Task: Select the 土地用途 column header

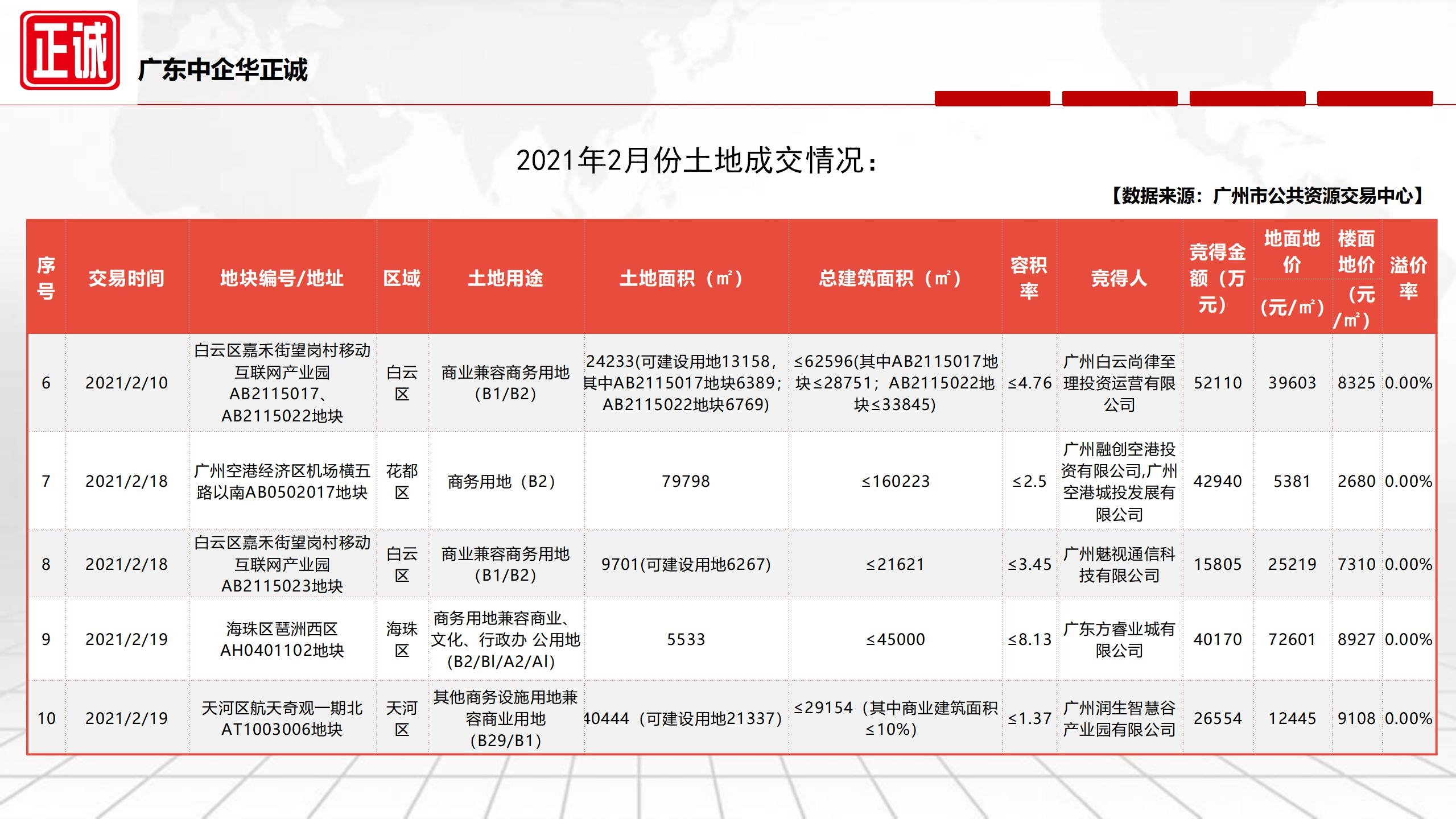Action: click(505, 278)
